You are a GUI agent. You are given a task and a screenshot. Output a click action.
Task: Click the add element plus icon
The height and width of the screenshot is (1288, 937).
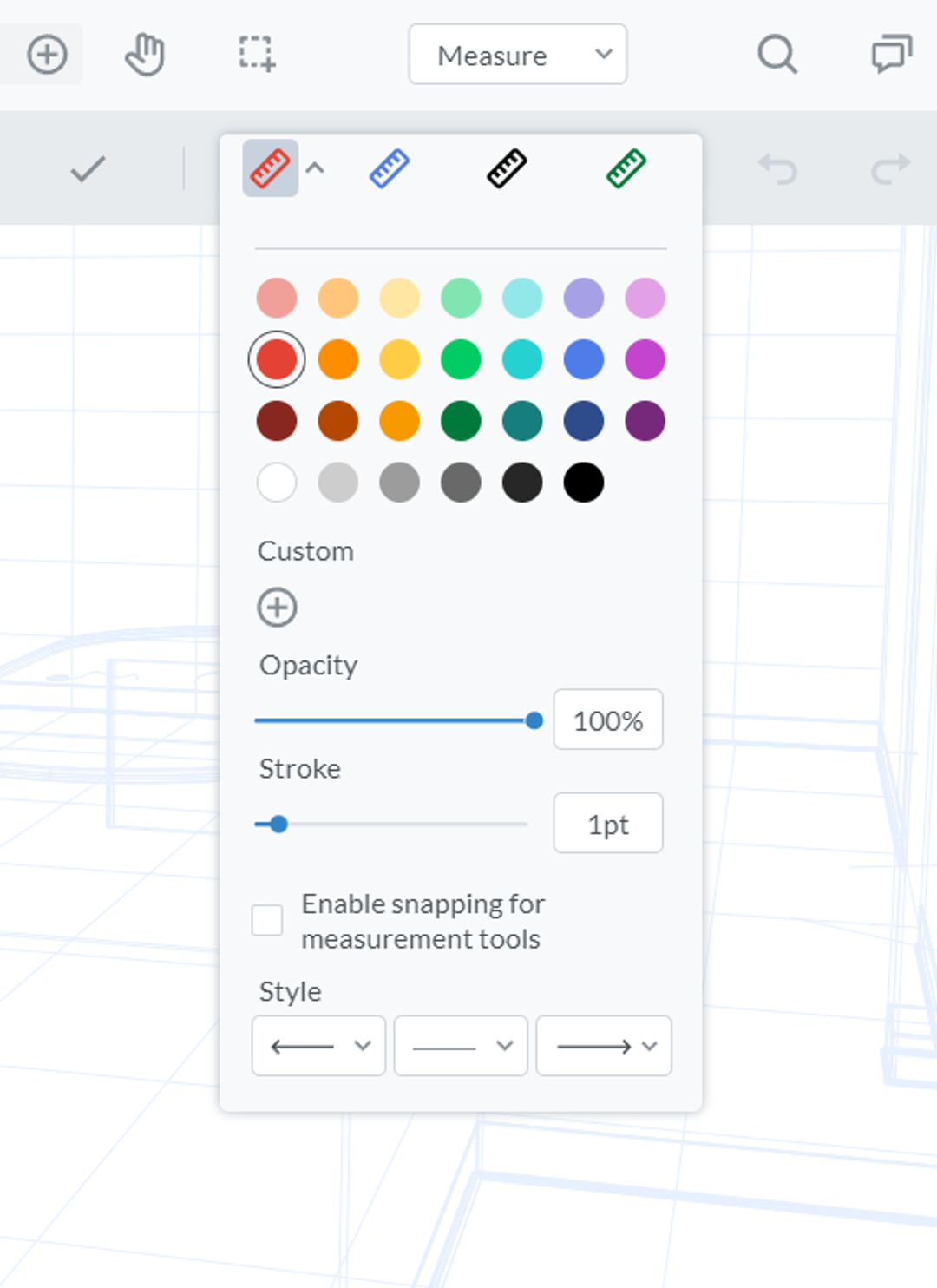click(x=44, y=54)
